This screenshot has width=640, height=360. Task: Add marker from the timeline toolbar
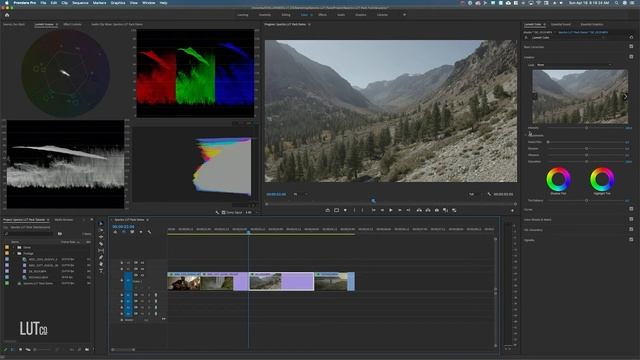coord(141,232)
